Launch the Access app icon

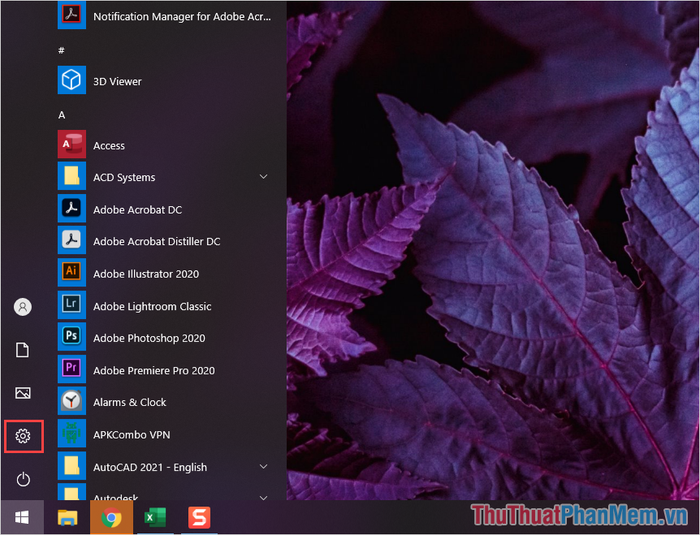tap(71, 144)
